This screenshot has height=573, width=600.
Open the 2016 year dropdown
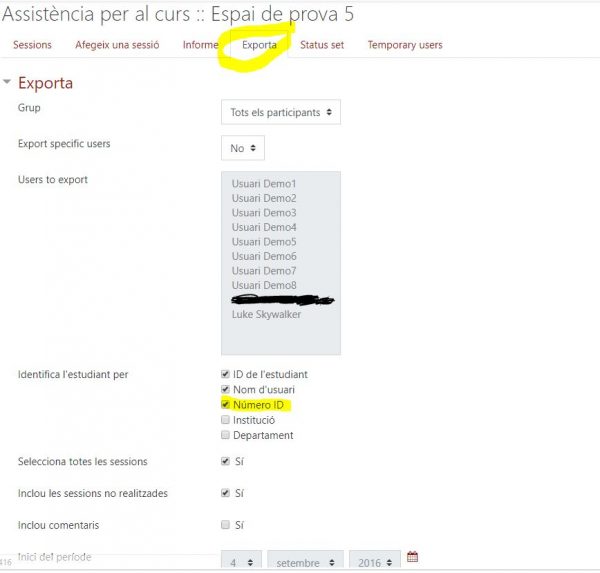click(374, 562)
